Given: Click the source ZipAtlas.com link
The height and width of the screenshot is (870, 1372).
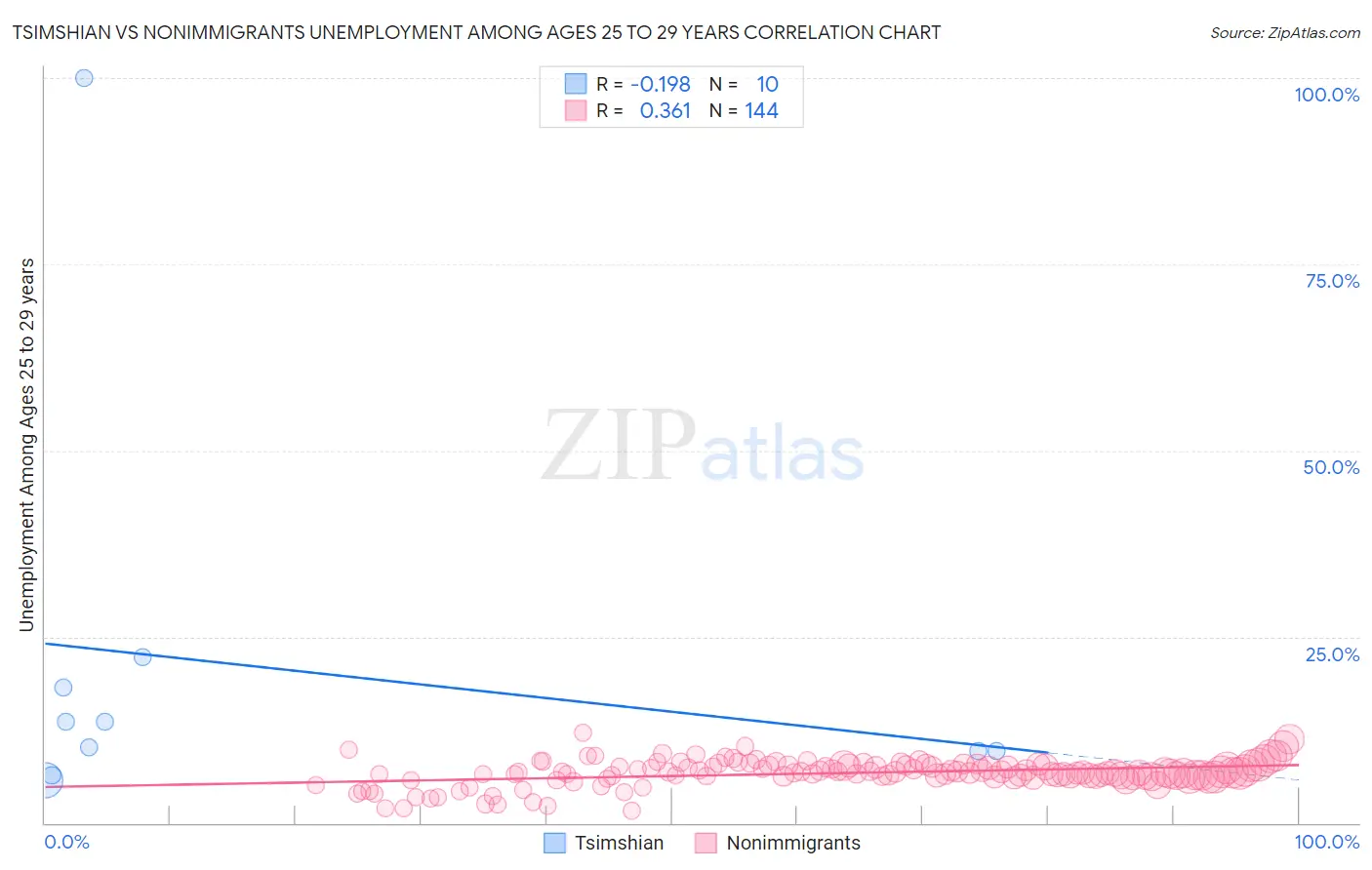Looking at the screenshot, I should coord(1285,33).
